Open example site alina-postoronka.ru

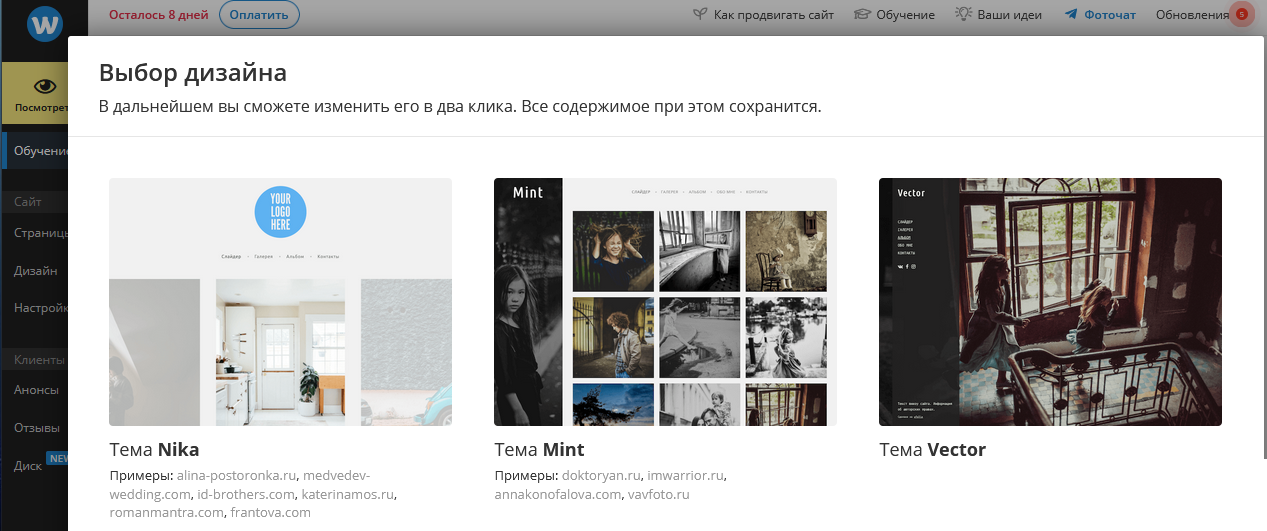237,476
